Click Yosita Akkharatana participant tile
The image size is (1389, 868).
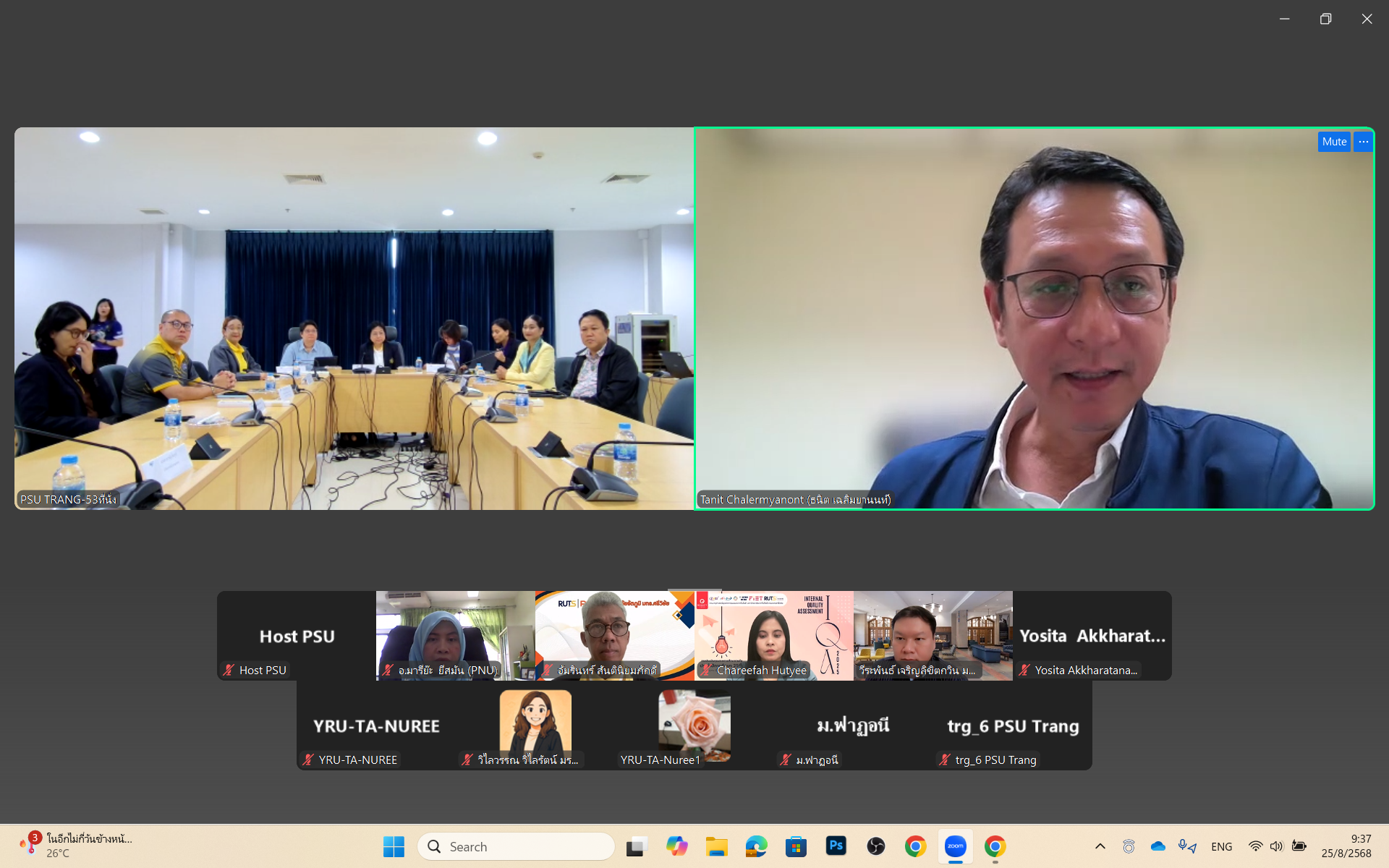[1092, 636]
